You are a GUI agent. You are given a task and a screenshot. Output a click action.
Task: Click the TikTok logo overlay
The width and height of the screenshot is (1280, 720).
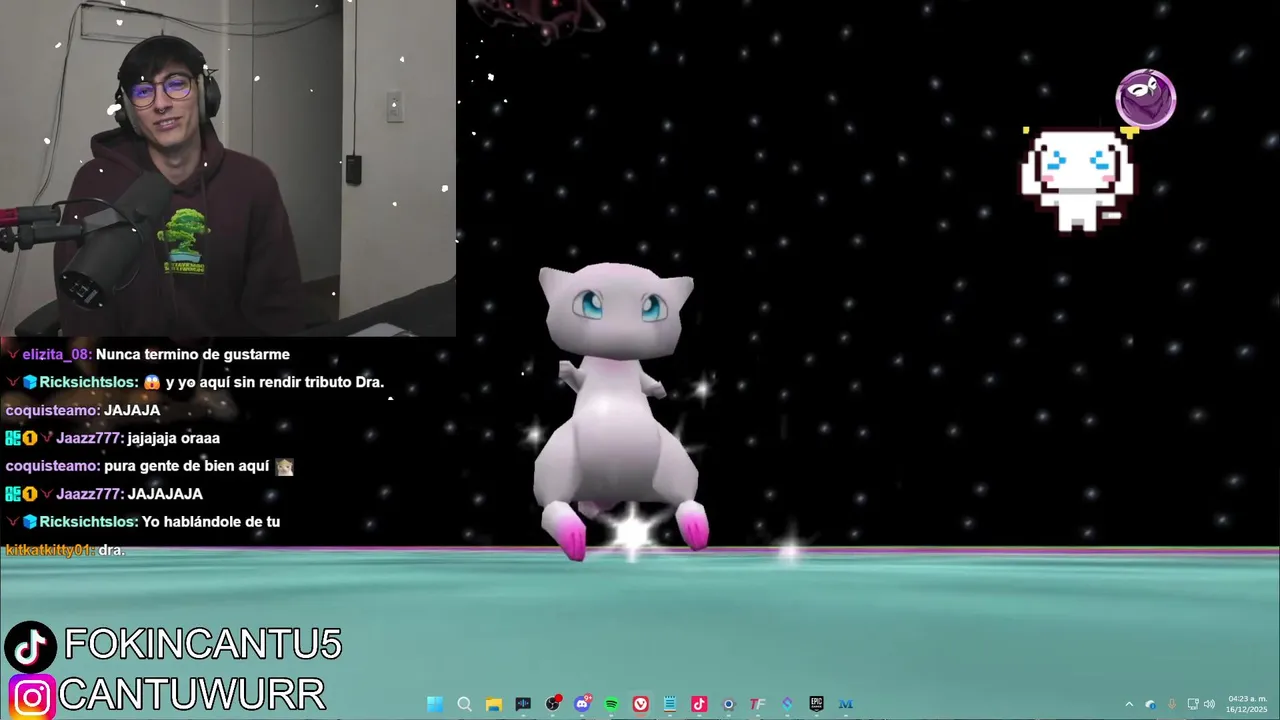[30, 647]
